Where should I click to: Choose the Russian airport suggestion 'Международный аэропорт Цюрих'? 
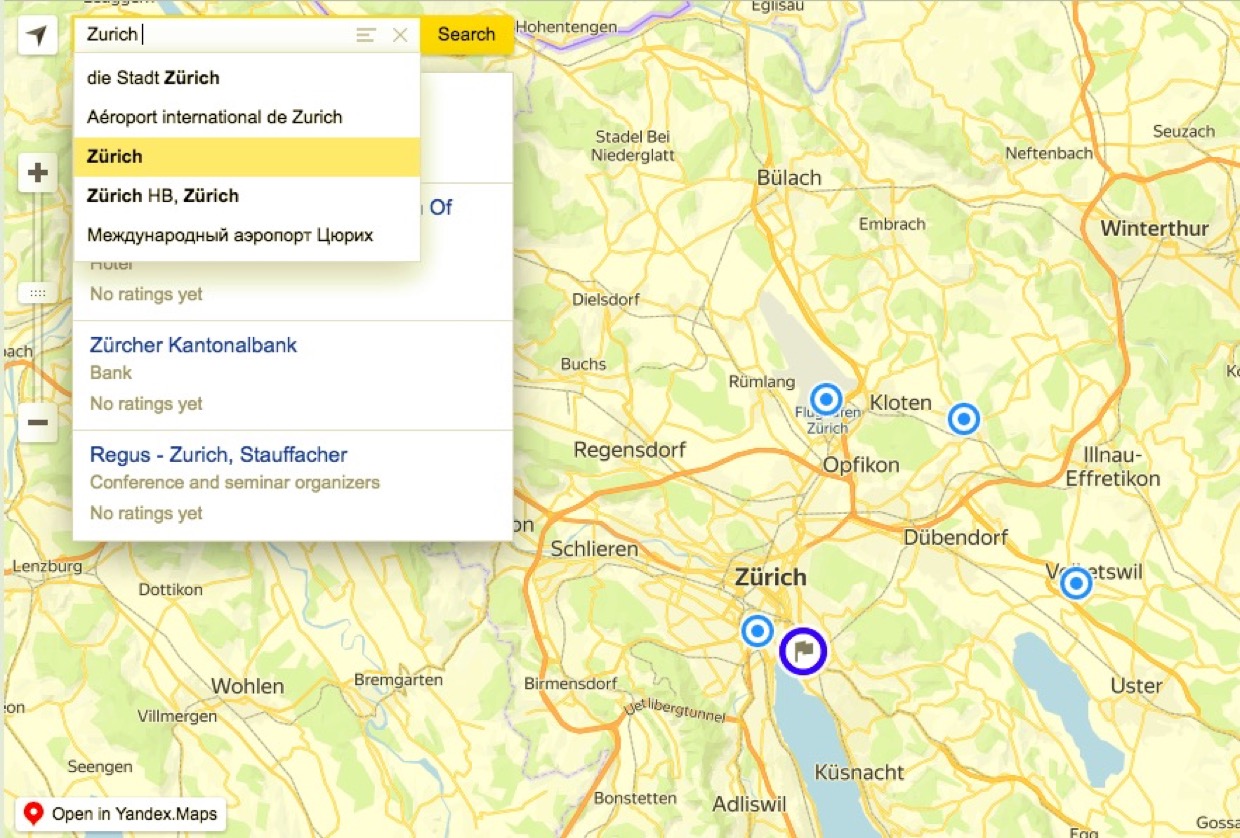coord(247,236)
